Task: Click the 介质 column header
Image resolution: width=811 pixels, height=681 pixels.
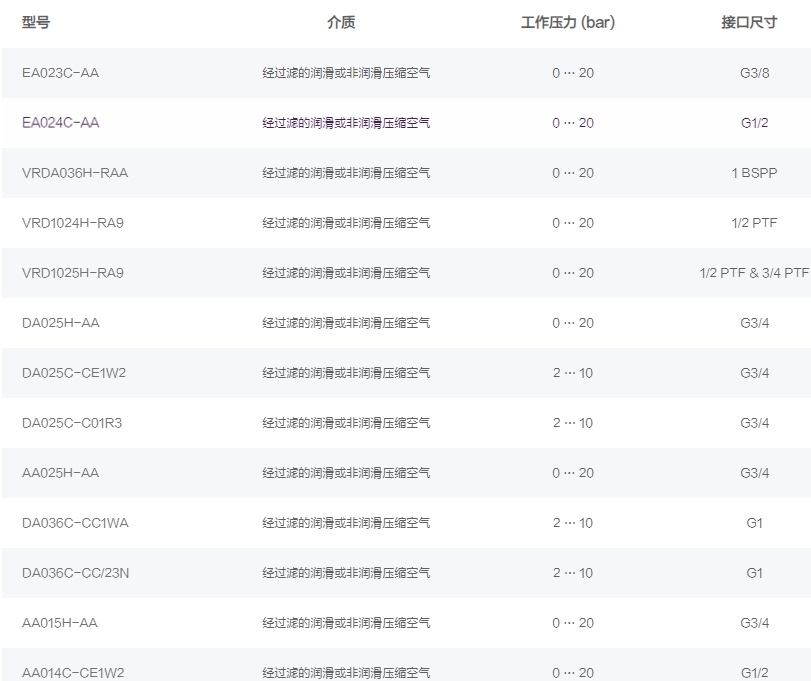Action: (x=341, y=22)
